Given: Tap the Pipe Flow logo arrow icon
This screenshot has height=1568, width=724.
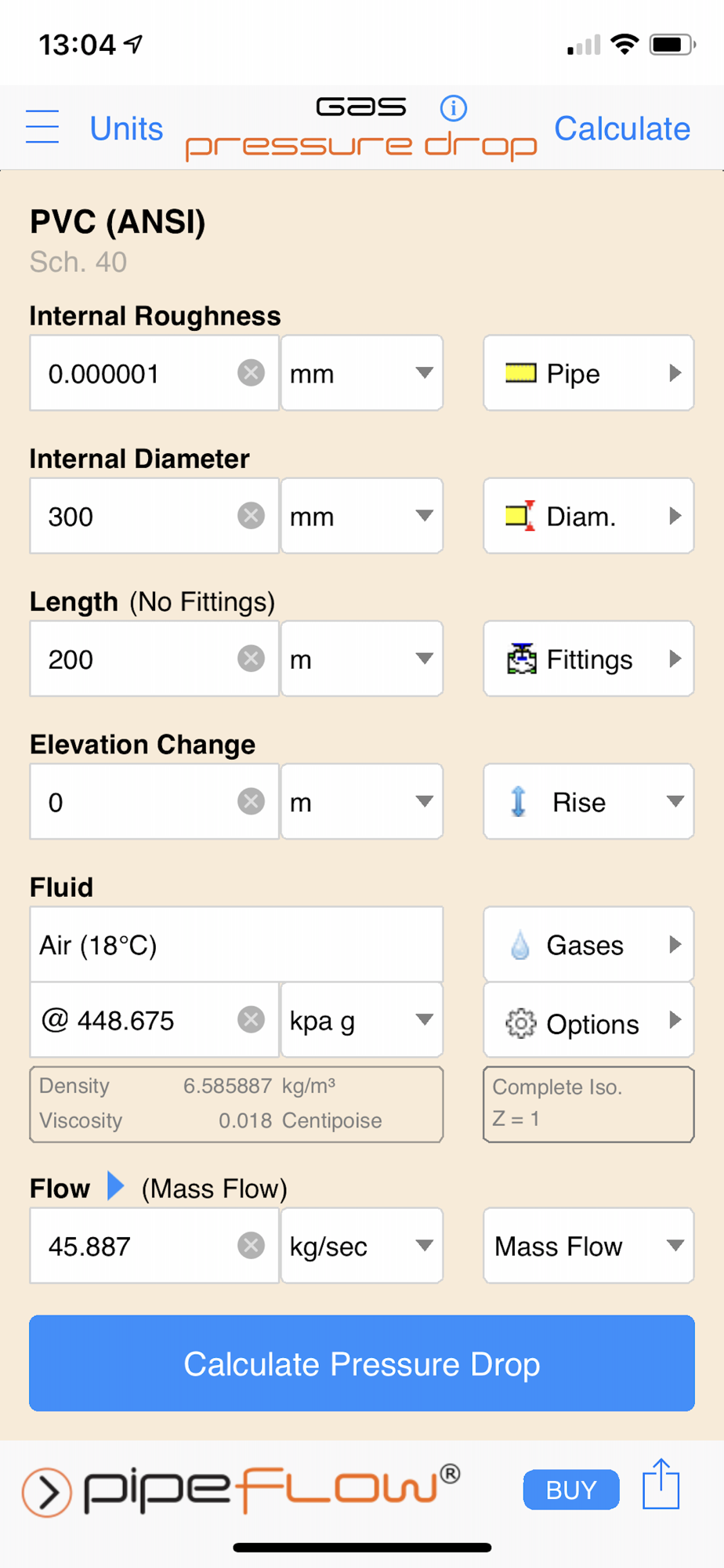Looking at the screenshot, I should coord(47,1492).
